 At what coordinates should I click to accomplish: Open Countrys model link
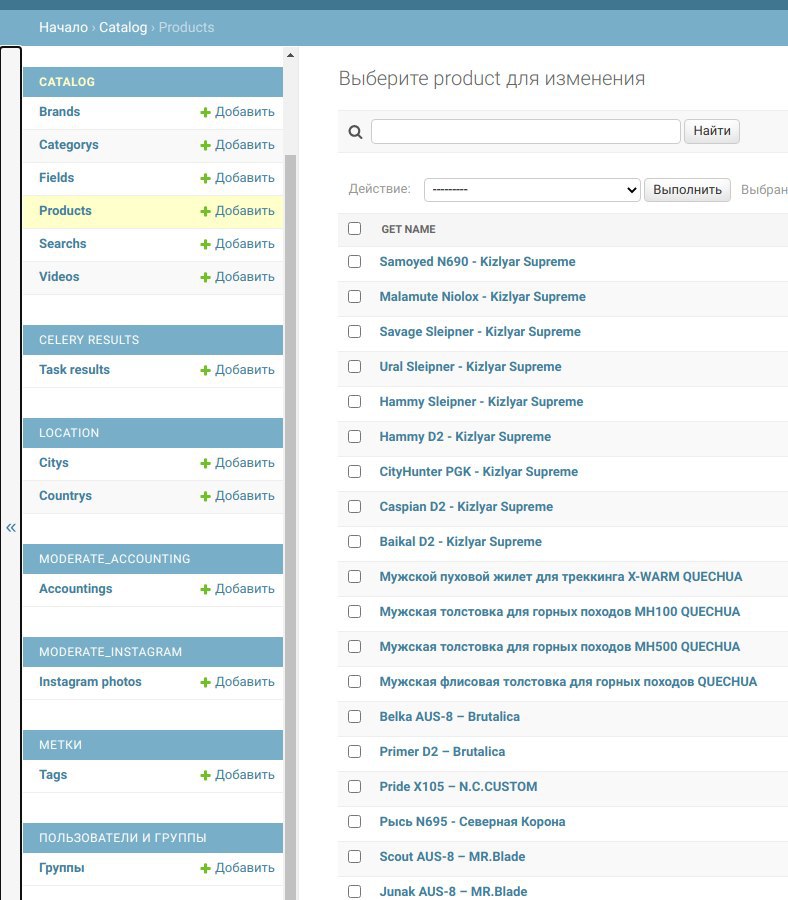point(65,495)
